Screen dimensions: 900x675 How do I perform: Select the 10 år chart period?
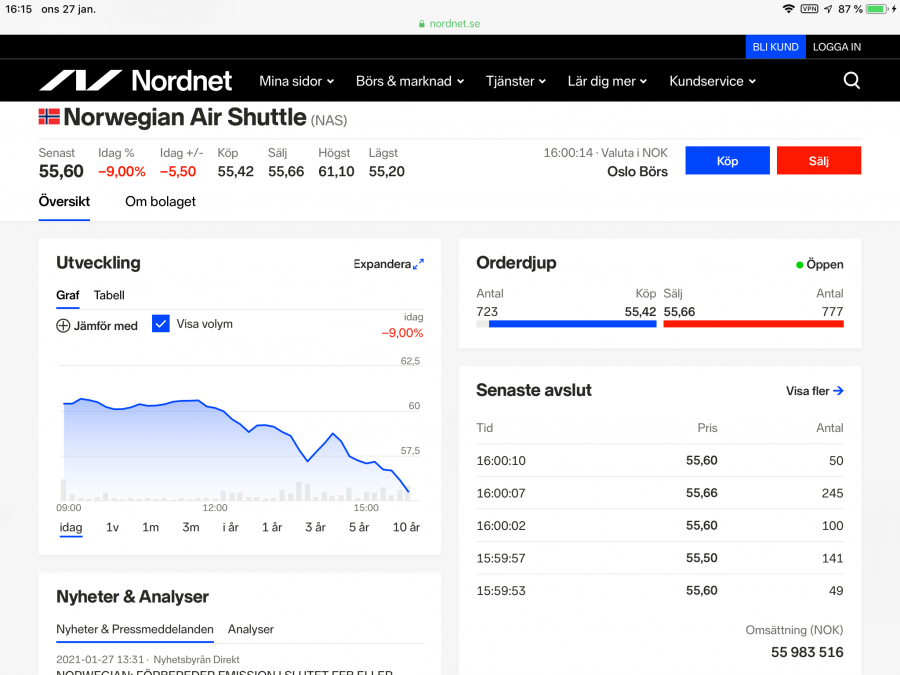406,527
